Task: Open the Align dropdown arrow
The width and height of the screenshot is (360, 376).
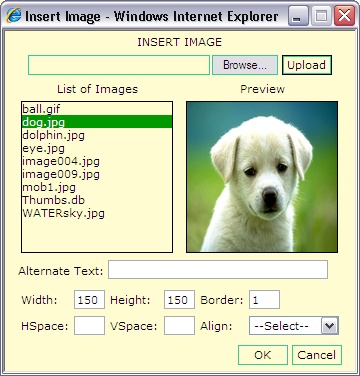Action: pos(330,326)
